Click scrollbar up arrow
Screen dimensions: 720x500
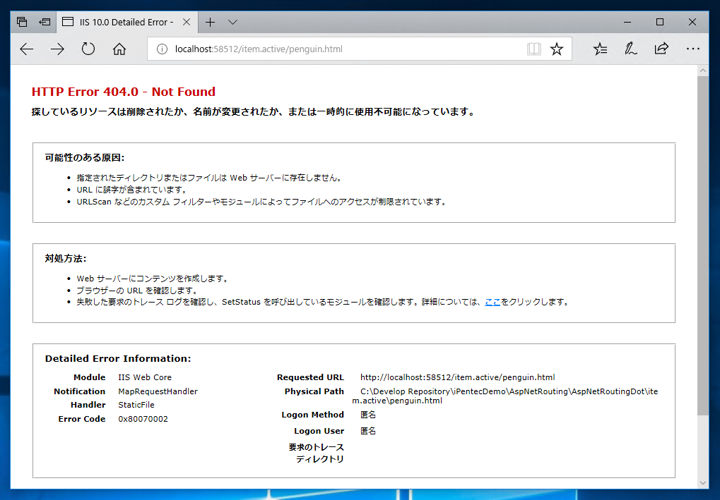(x=703, y=71)
